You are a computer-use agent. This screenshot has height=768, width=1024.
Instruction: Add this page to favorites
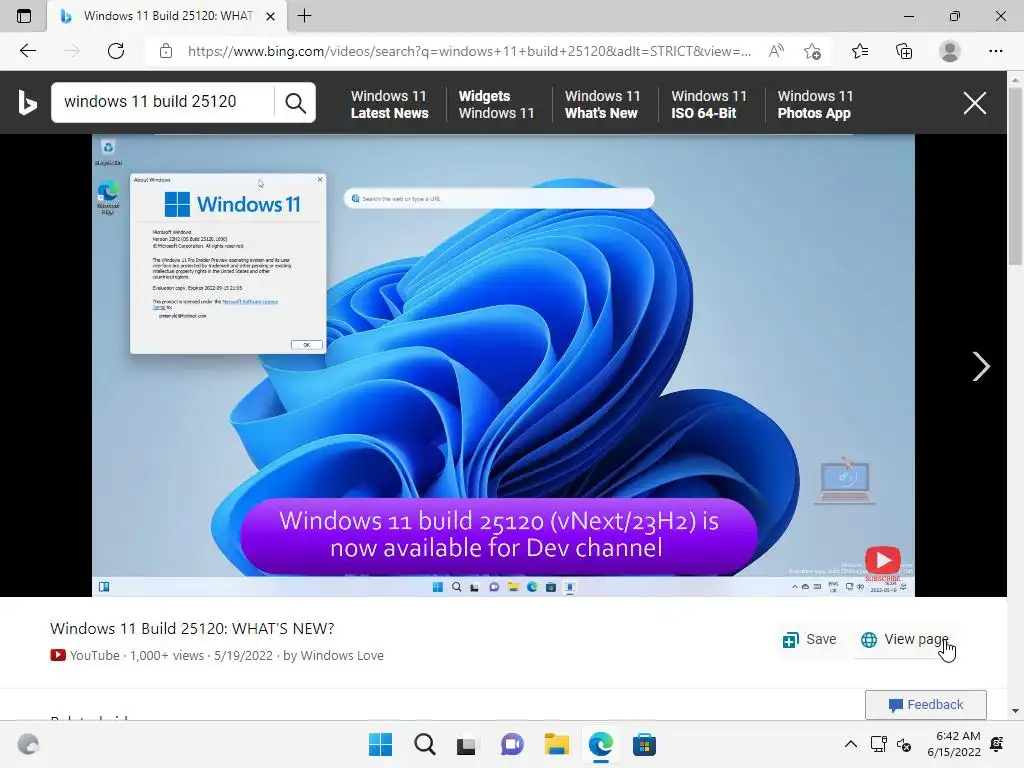(x=812, y=51)
